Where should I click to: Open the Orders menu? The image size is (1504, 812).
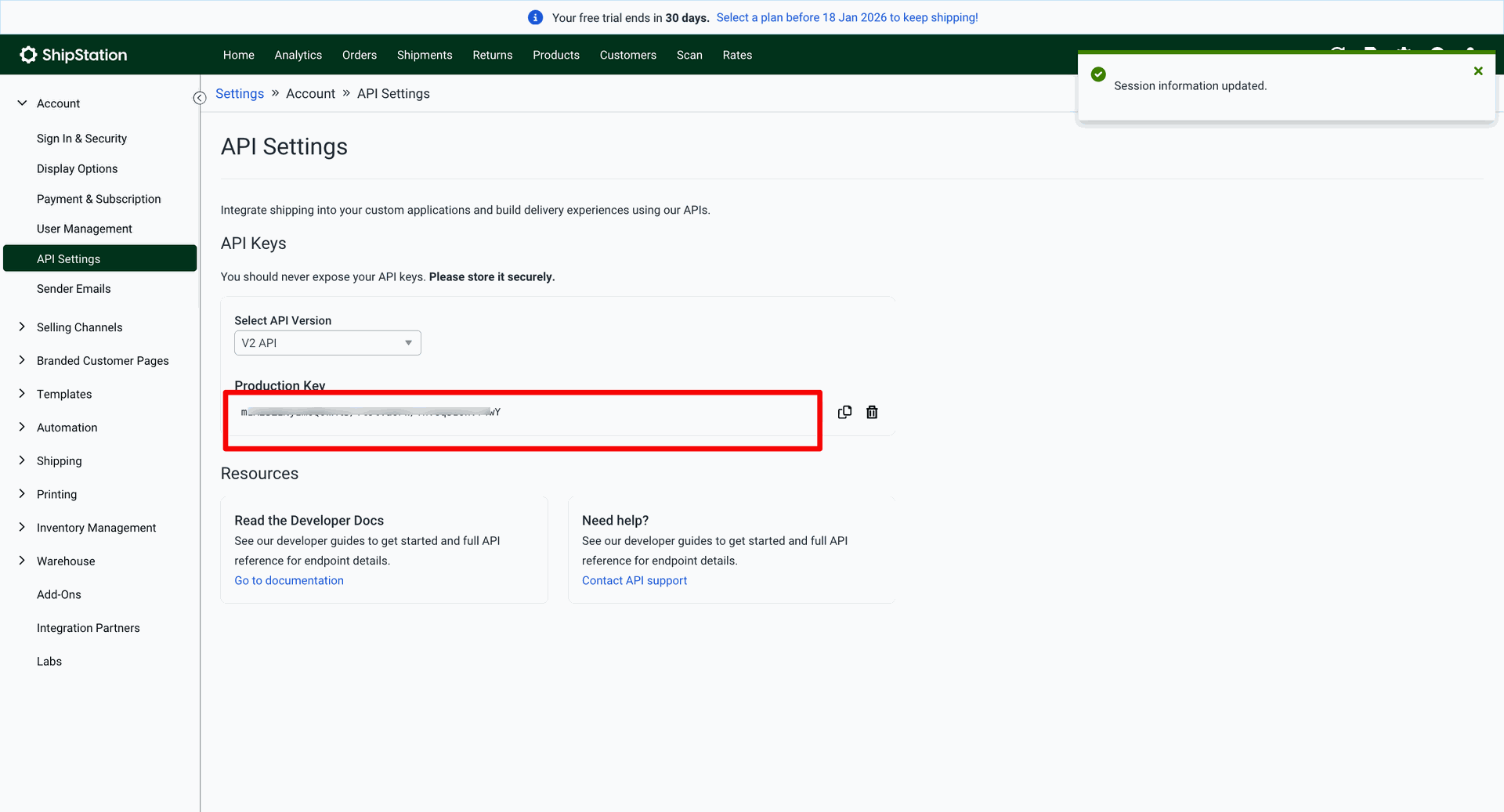tap(359, 55)
